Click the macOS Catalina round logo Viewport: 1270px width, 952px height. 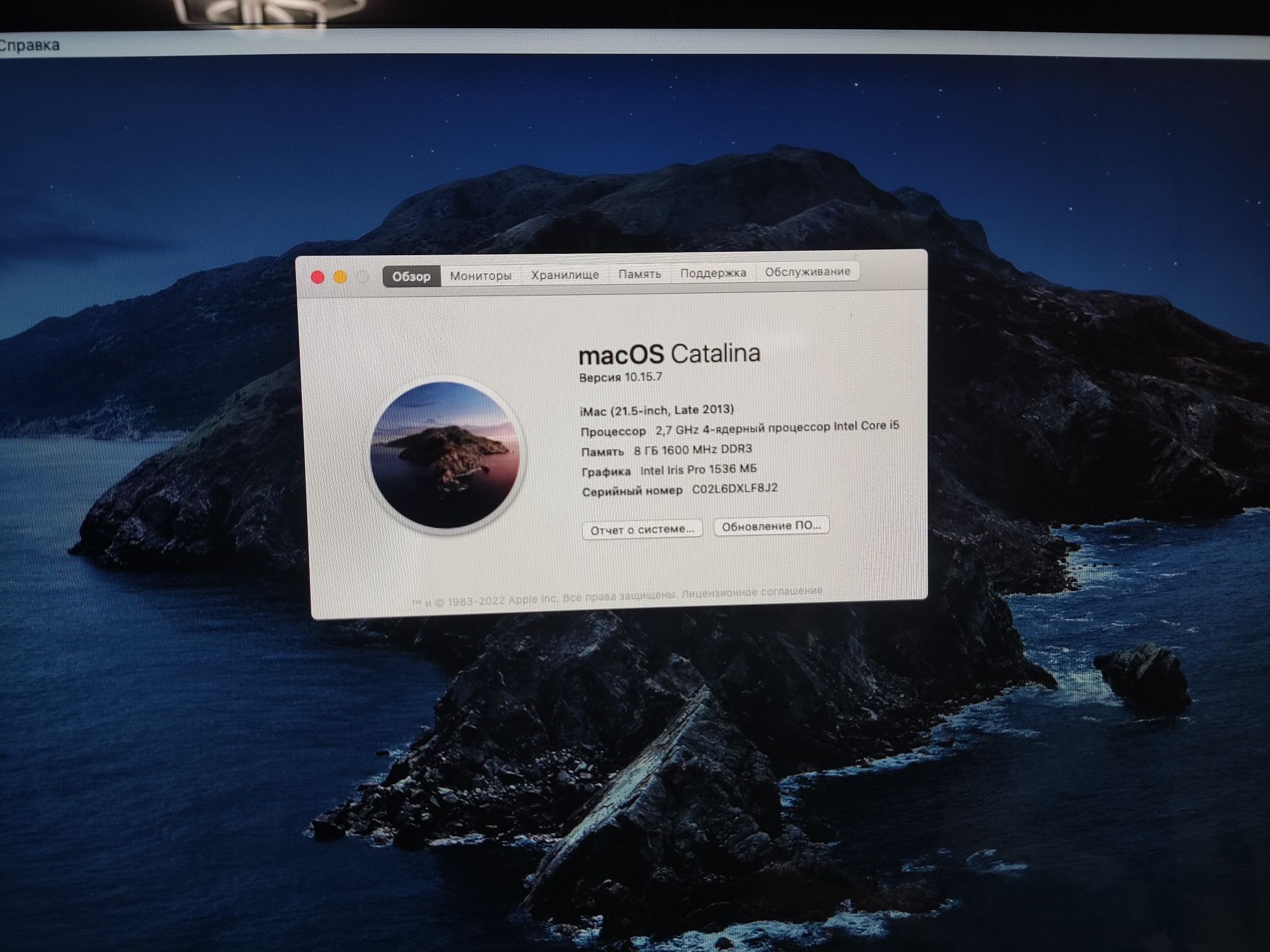point(446,455)
